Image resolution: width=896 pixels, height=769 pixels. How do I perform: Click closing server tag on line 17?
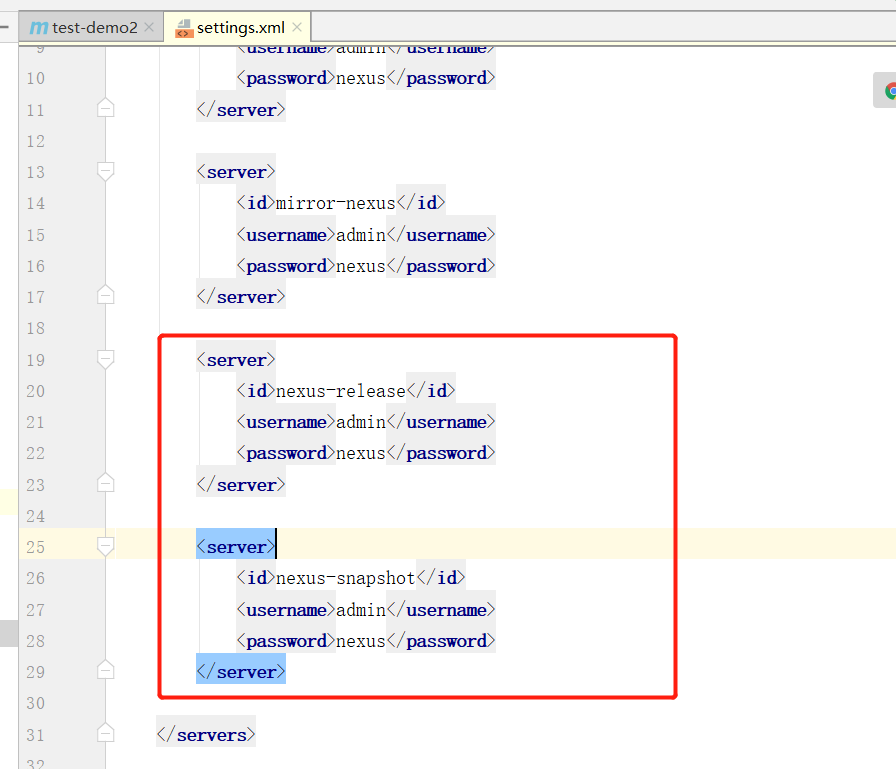[x=241, y=297]
